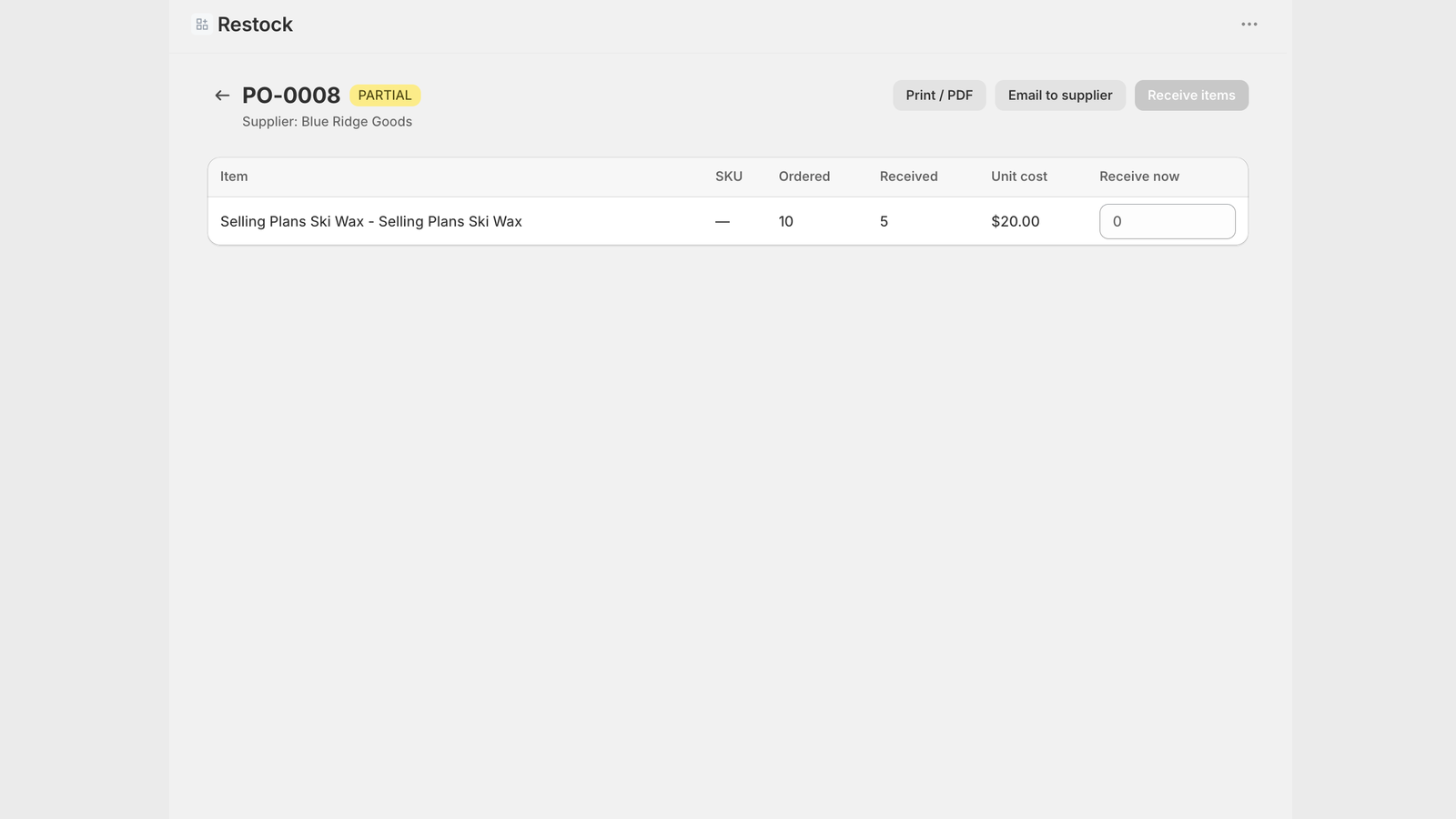Click the Unit cost column header
This screenshot has height=819, width=1456.
tap(1019, 177)
